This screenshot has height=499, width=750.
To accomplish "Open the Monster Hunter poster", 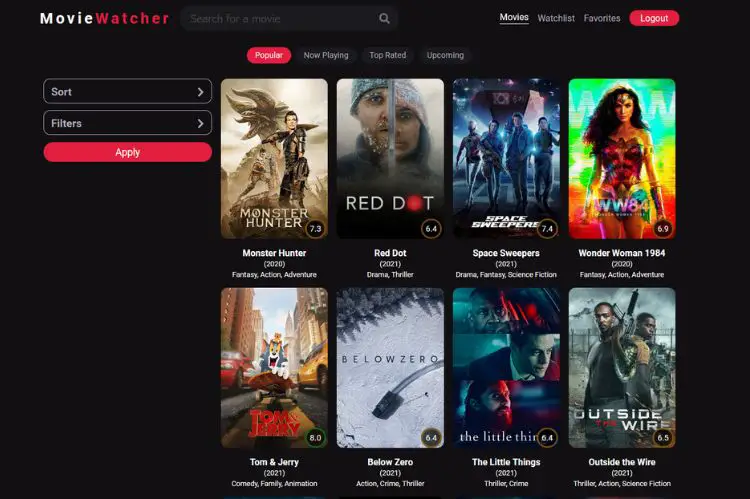I will pyautogui.click(x=274, y=158).
